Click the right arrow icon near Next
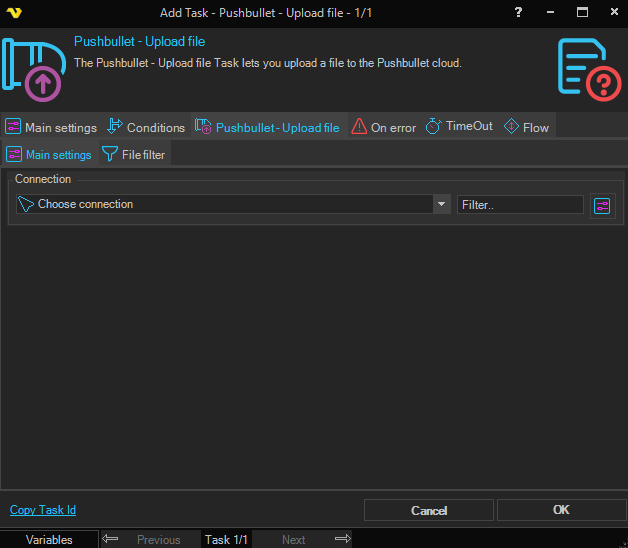This screenshot has width=628, height=548. pyautogui.click(x=342, y=539)
